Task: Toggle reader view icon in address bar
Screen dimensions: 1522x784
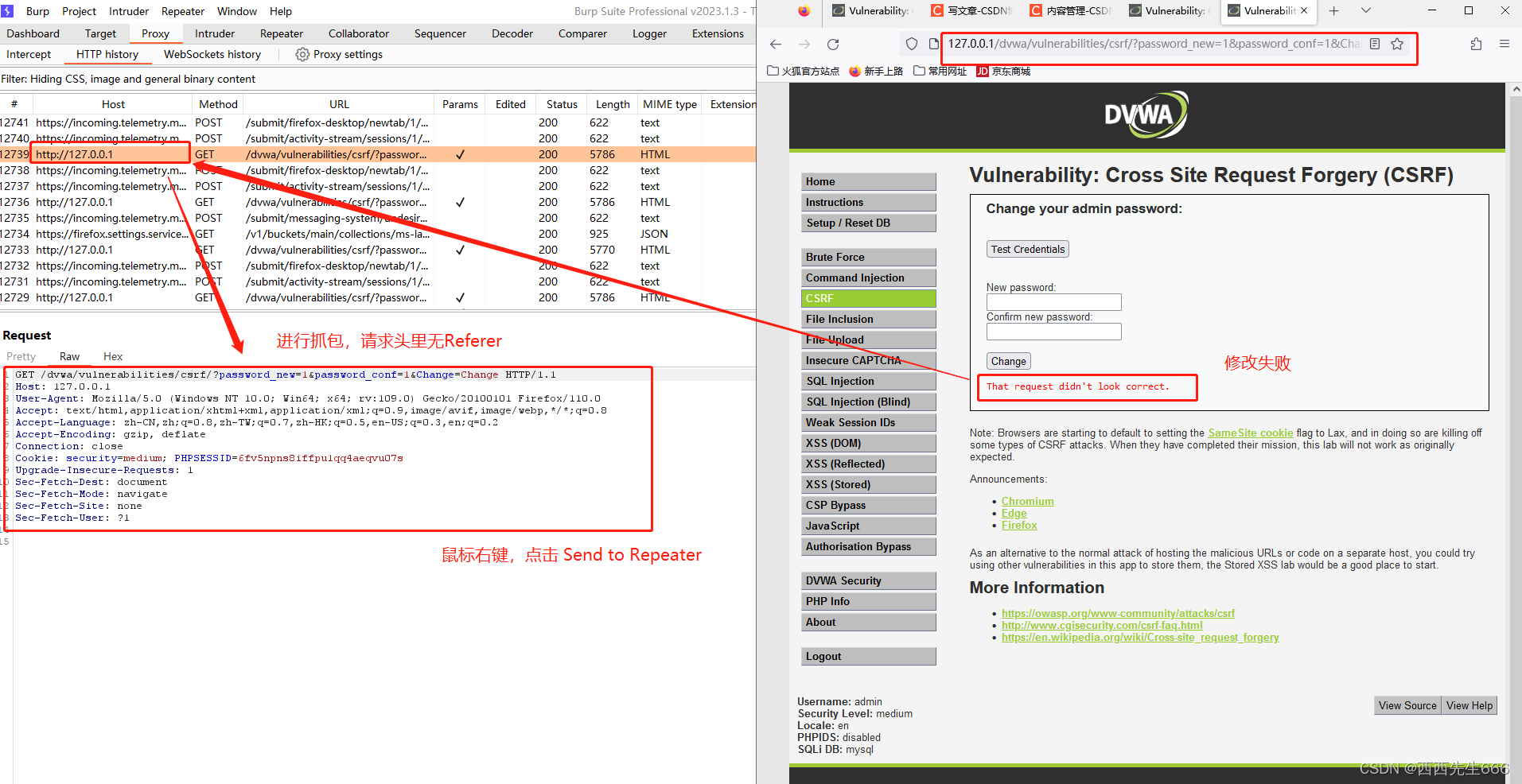Action: click(1375, 44)
